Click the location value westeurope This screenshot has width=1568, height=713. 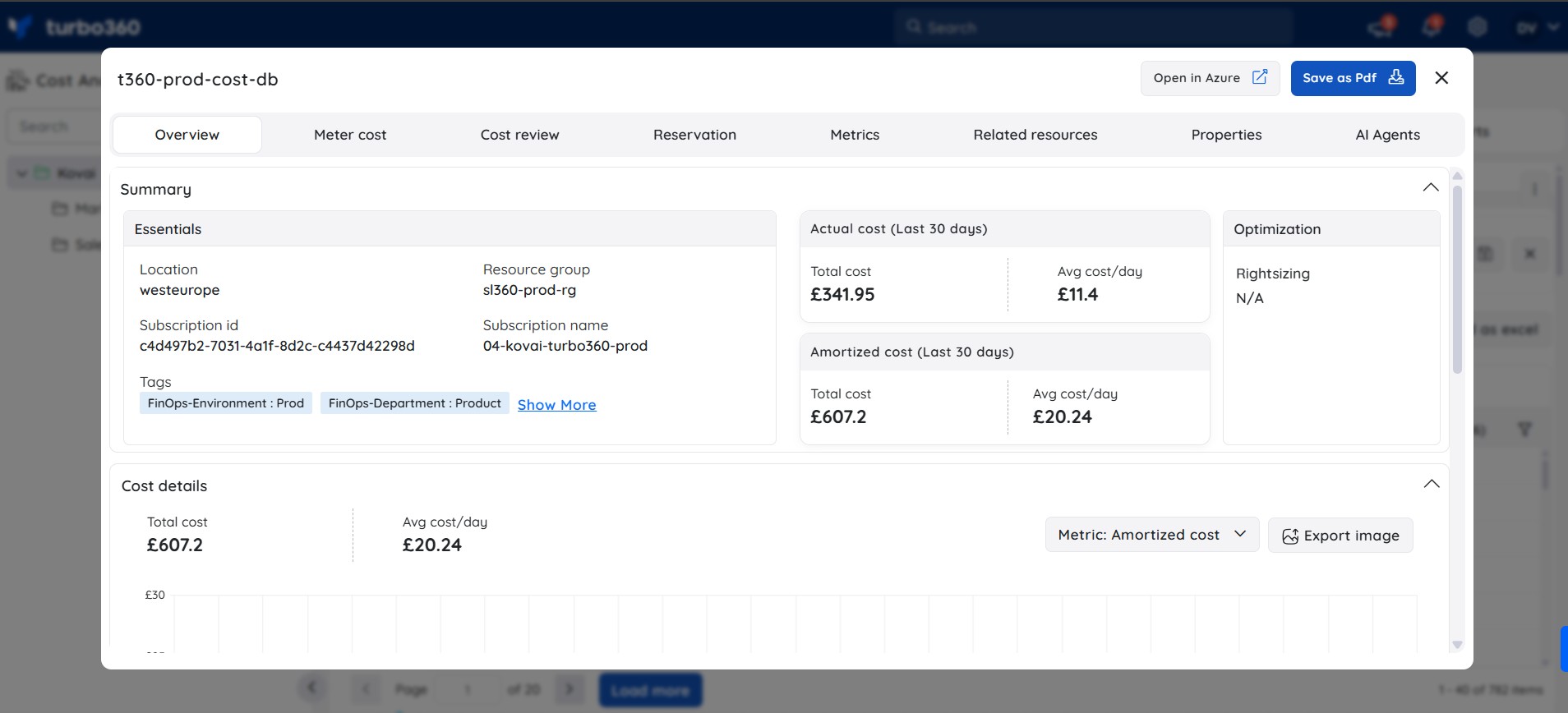click(180, 290)
